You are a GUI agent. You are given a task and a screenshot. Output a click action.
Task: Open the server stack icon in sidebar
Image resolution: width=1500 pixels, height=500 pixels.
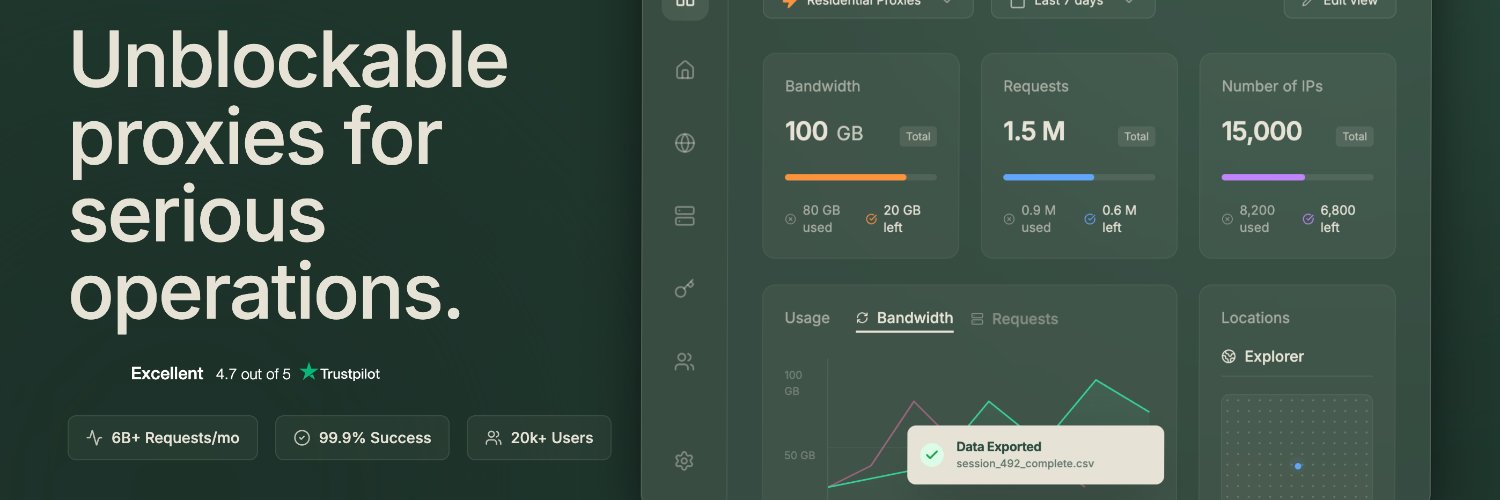(685, 216)
